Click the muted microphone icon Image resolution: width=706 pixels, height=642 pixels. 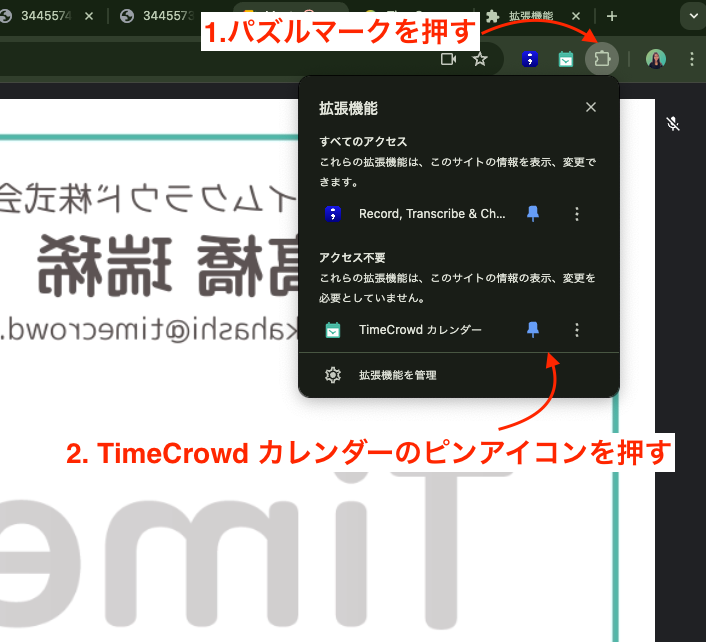click(673, 123)
